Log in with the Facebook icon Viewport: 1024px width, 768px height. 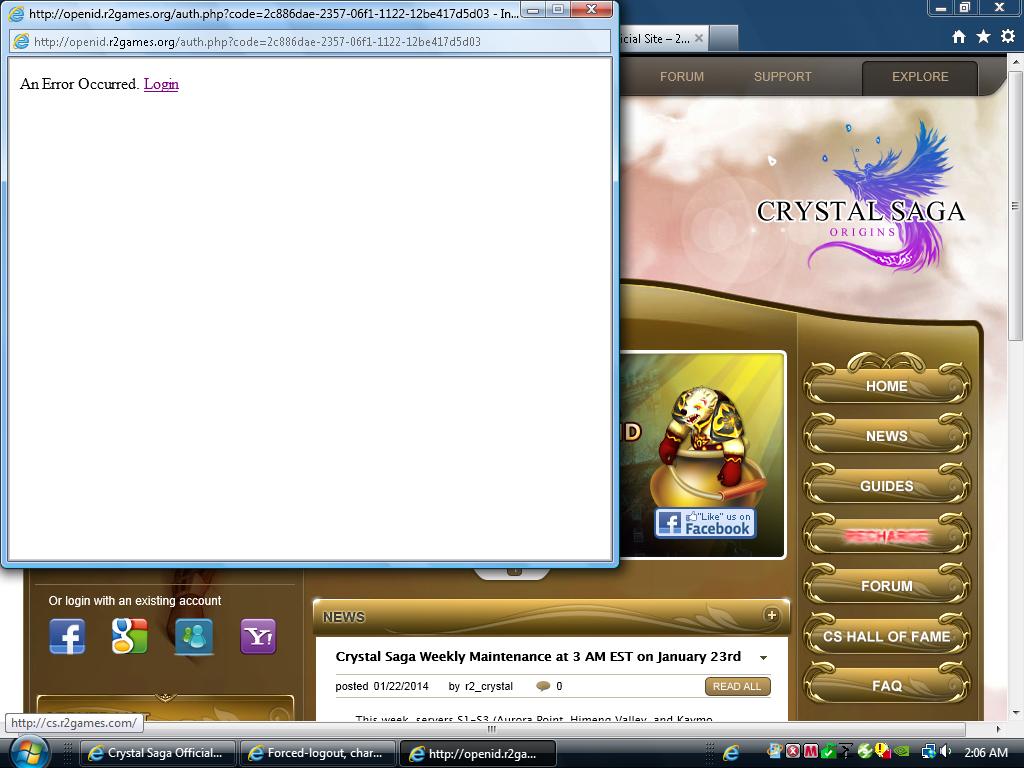[67, 636]
